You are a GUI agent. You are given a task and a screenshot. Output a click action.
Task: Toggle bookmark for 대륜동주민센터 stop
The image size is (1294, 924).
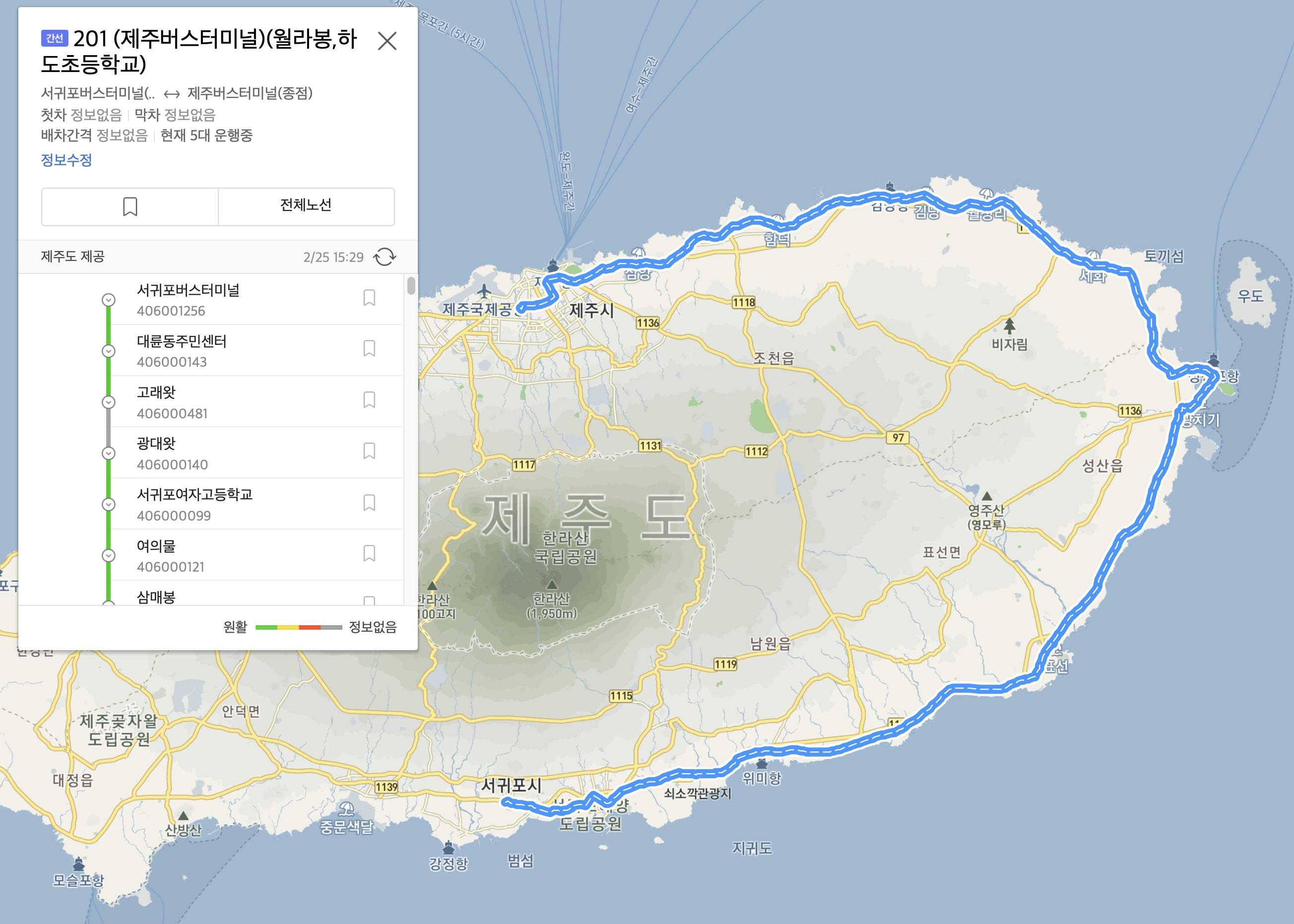point(369,348)
